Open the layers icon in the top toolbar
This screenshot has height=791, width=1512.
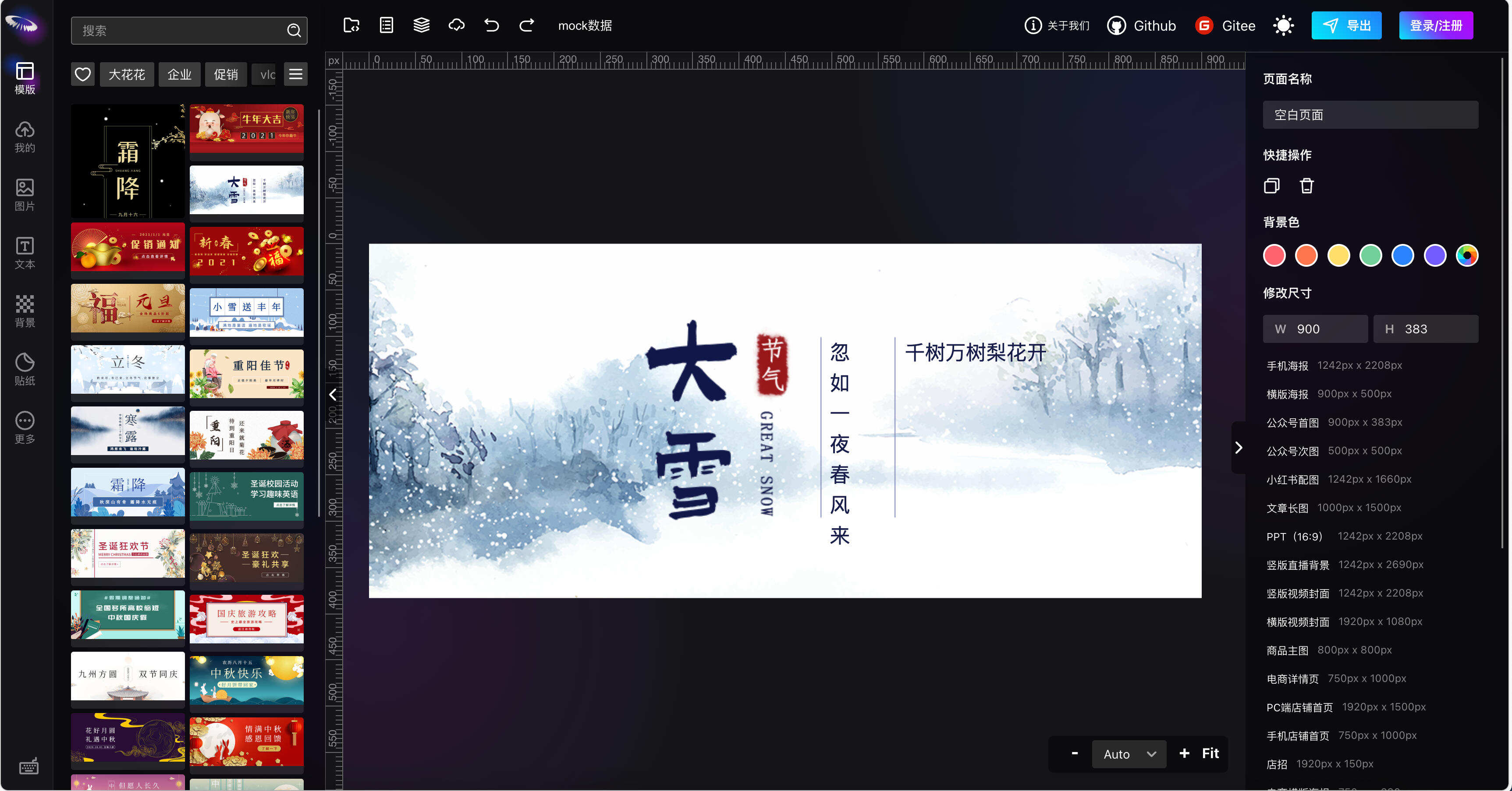coord(422,25)
